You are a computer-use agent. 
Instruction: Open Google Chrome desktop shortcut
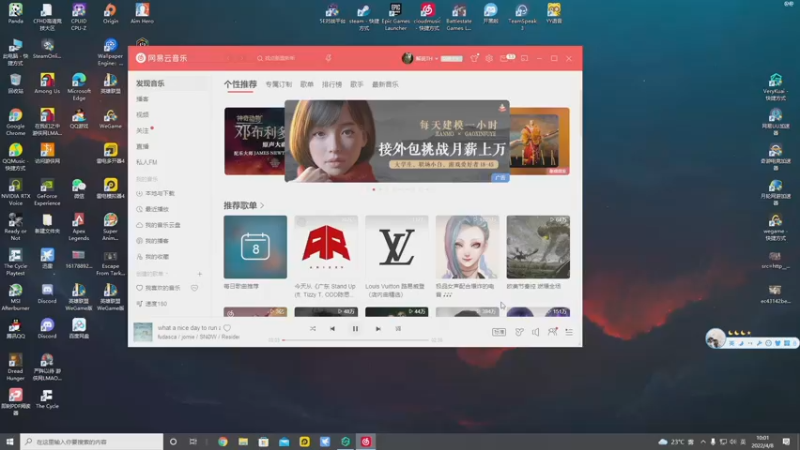click(x=15, y=122)
